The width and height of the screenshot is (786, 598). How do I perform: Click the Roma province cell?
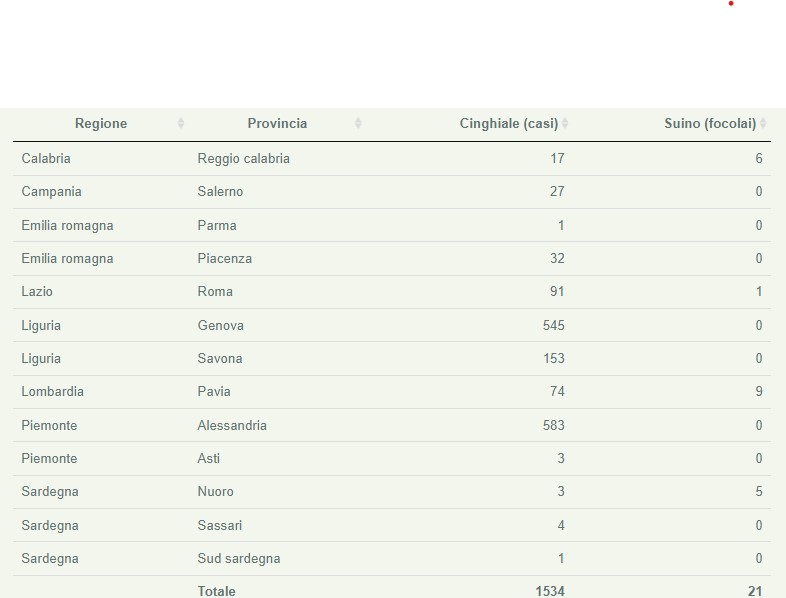[x=215, y=292]
